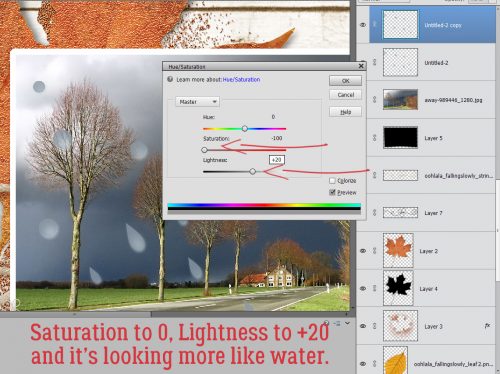Select the Layer 5 black thumbnail
This screenshot has height=374, width=500.
click(x=400, y=137)
